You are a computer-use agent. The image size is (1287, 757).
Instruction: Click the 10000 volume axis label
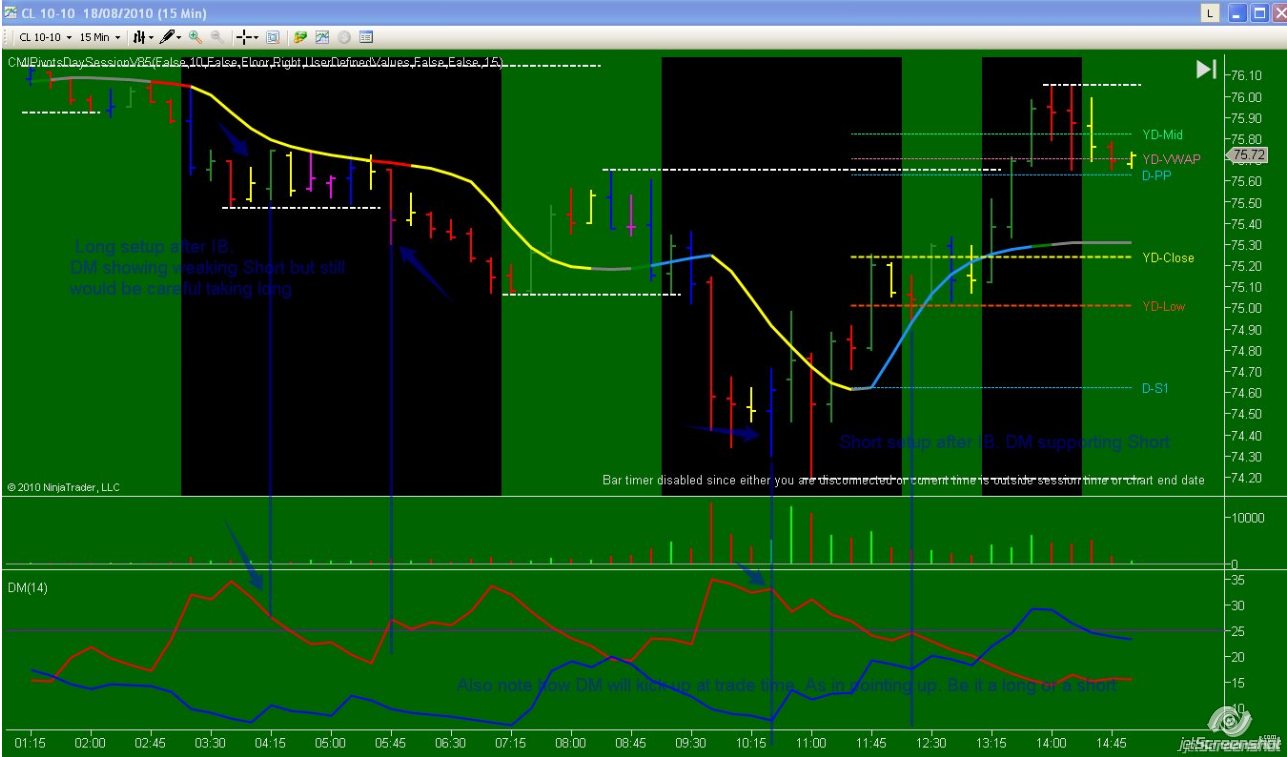(x=1247, y=518)
